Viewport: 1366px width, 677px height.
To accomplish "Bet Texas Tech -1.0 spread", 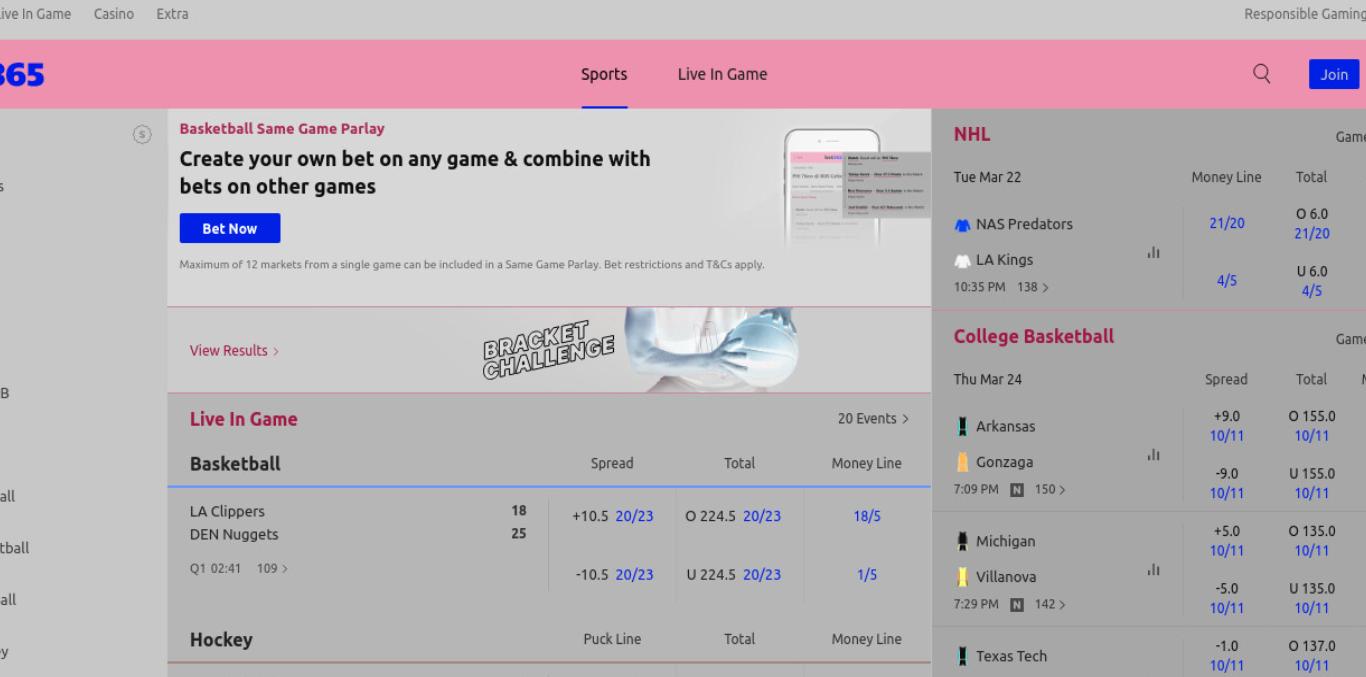I will coord(1226,656).
